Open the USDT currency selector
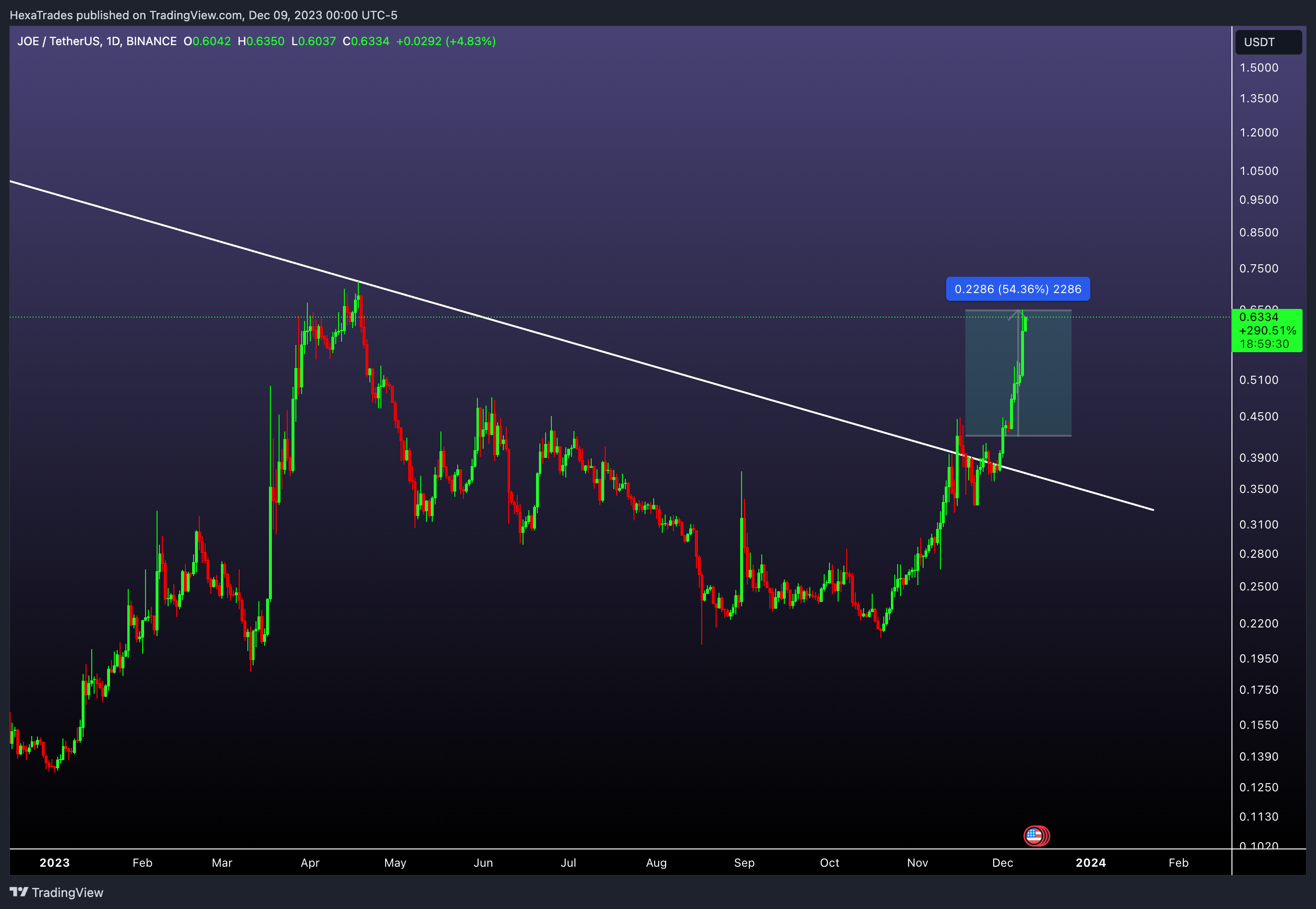 [x=1268, y=42]
